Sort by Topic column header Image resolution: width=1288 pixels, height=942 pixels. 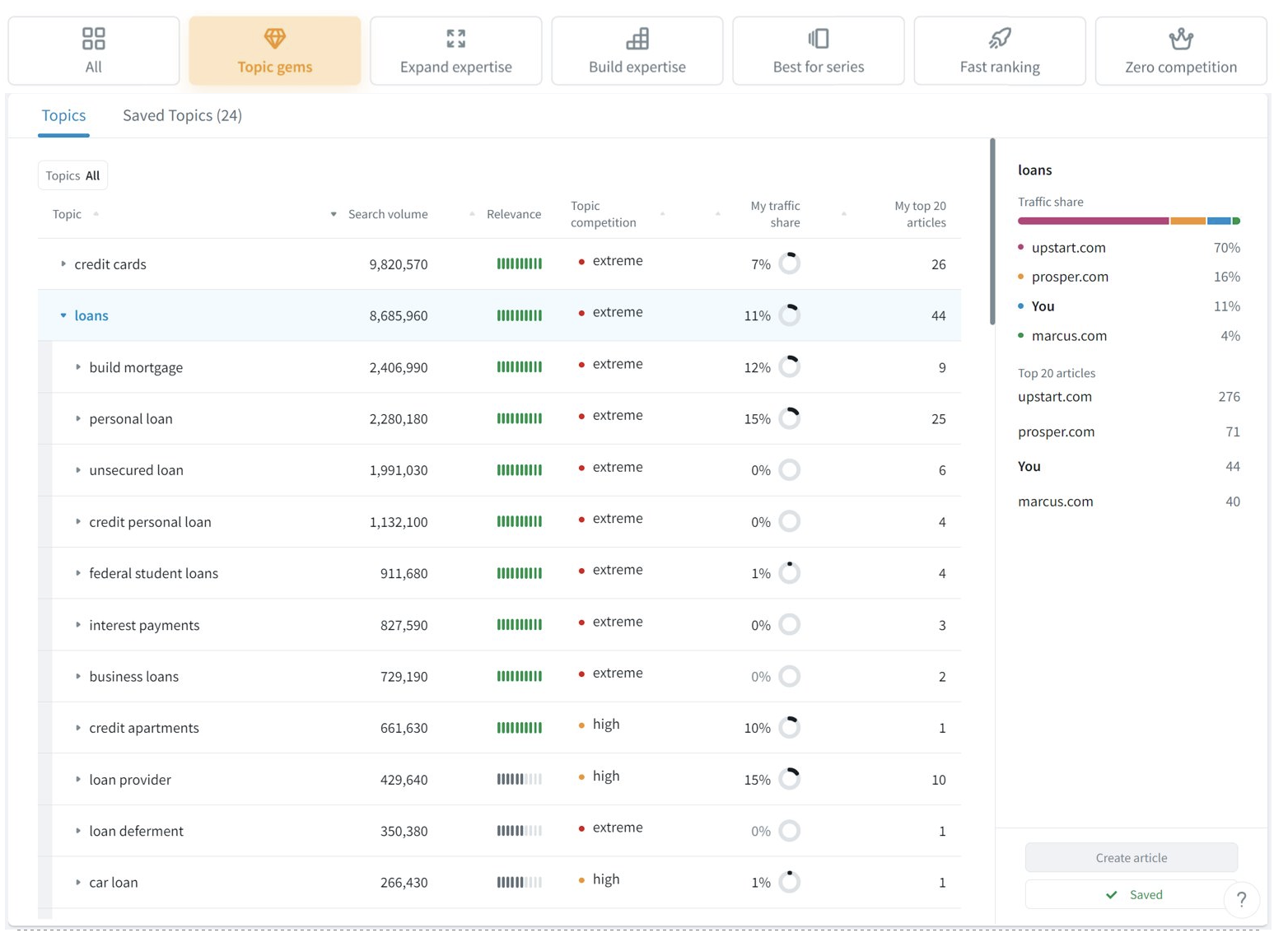point(67,214)
